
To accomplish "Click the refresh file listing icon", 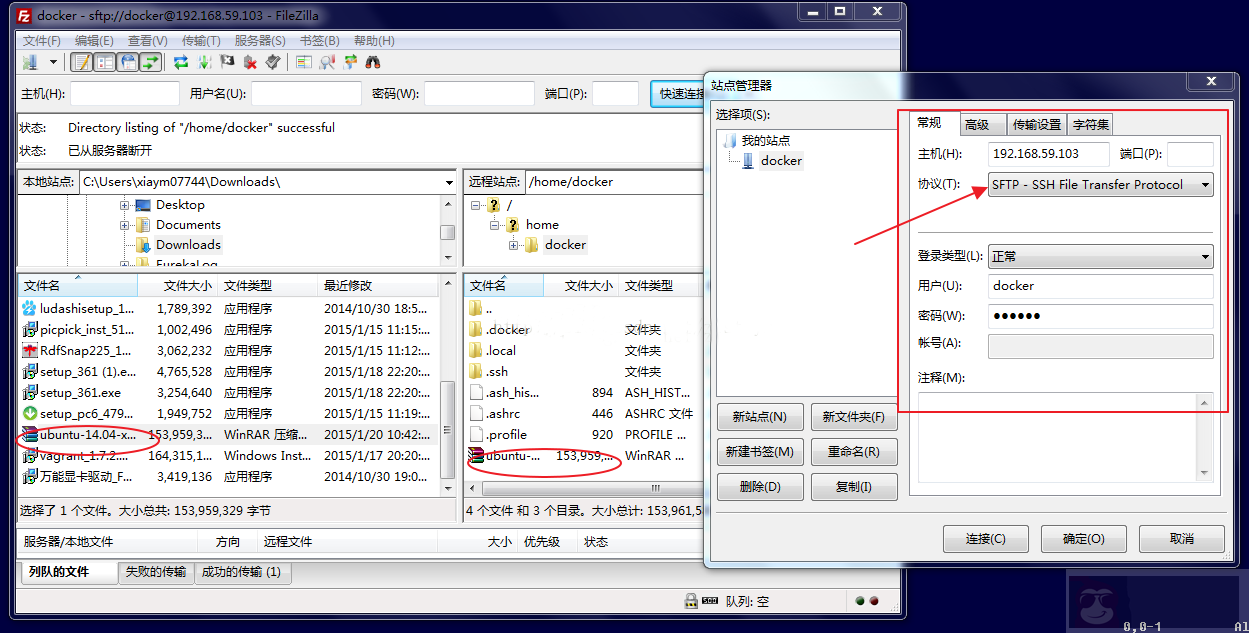I will (181, 61).
